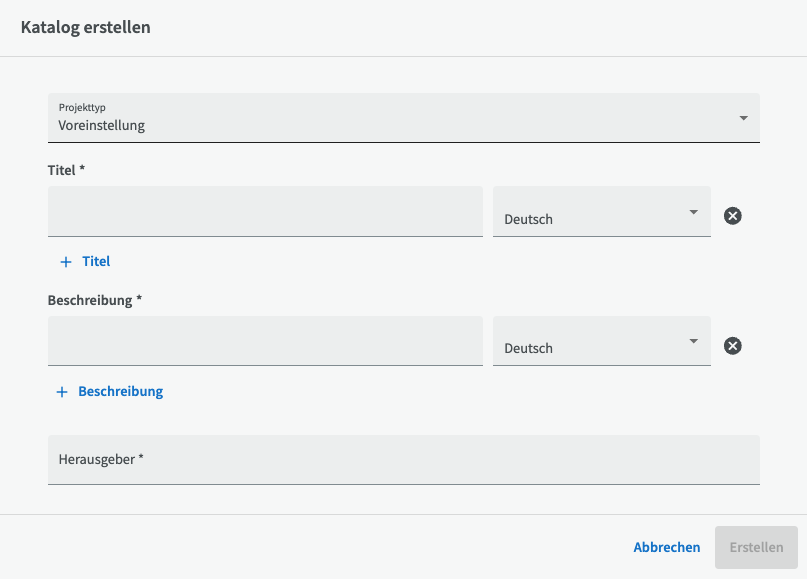Viewport: 807px width, 579px height.
Task: Cancel with the Abbrechen button
Action: tap(666, 547)
